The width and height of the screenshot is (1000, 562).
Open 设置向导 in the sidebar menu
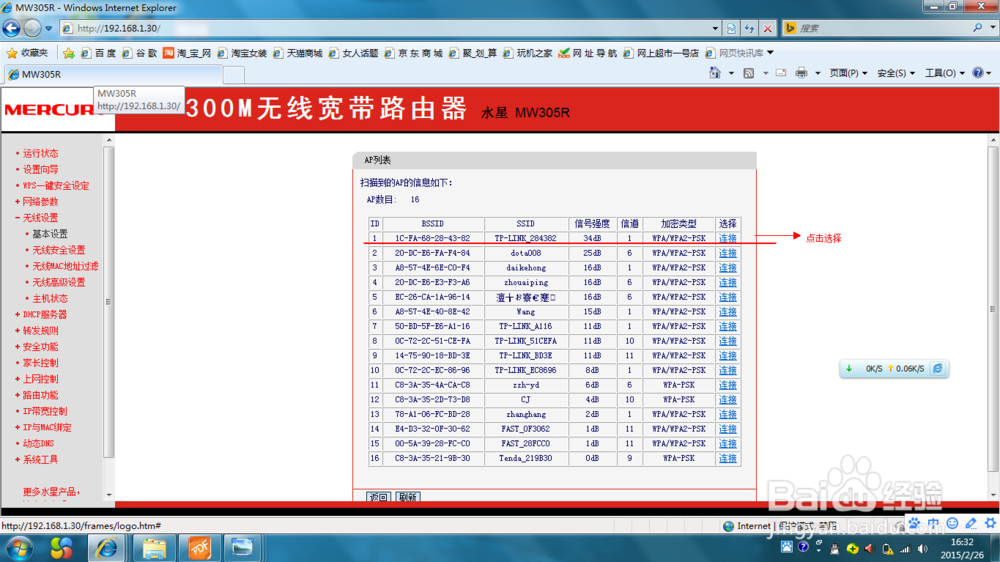coord(40,169)
